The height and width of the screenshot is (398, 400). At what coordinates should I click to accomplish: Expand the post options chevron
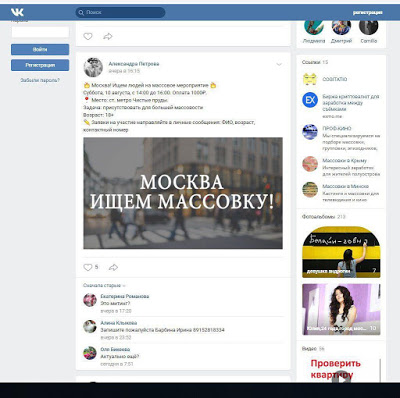279,64
